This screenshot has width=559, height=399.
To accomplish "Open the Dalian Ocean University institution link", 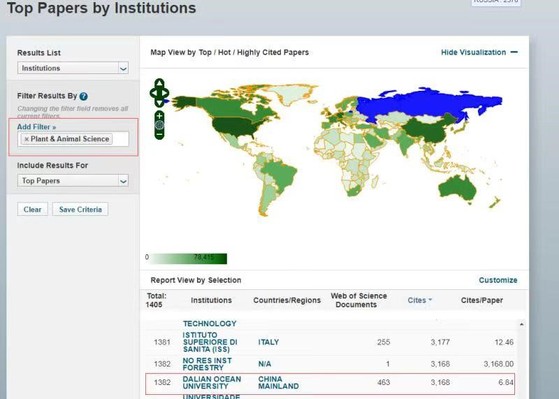I will tap(212, 383).
